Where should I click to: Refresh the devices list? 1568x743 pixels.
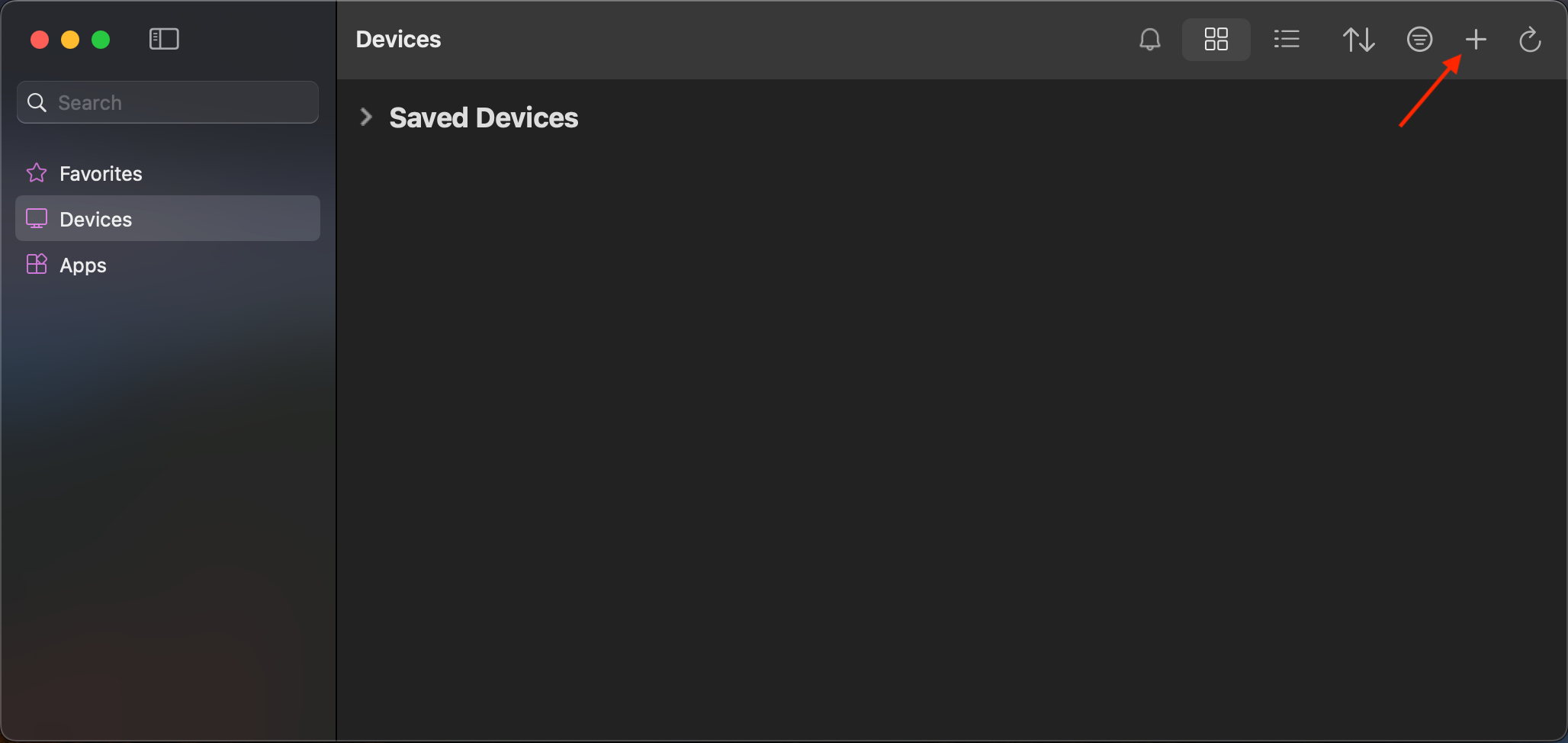click(x=1530, y=40)
